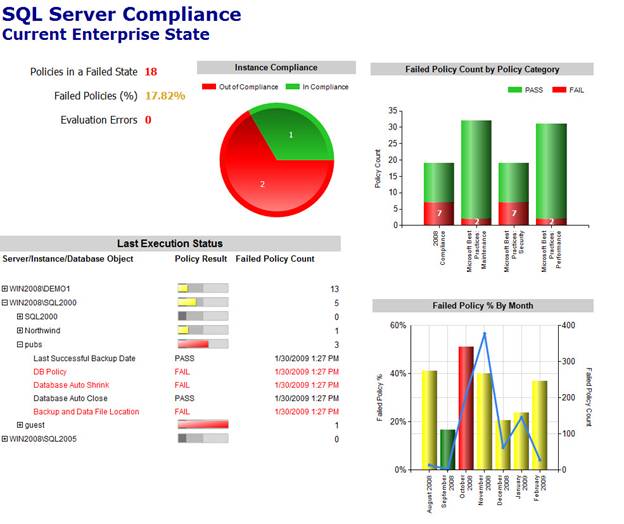Click the Database Auto Close policy
This screenshot has width=624, height=524.
click(70, 398)
